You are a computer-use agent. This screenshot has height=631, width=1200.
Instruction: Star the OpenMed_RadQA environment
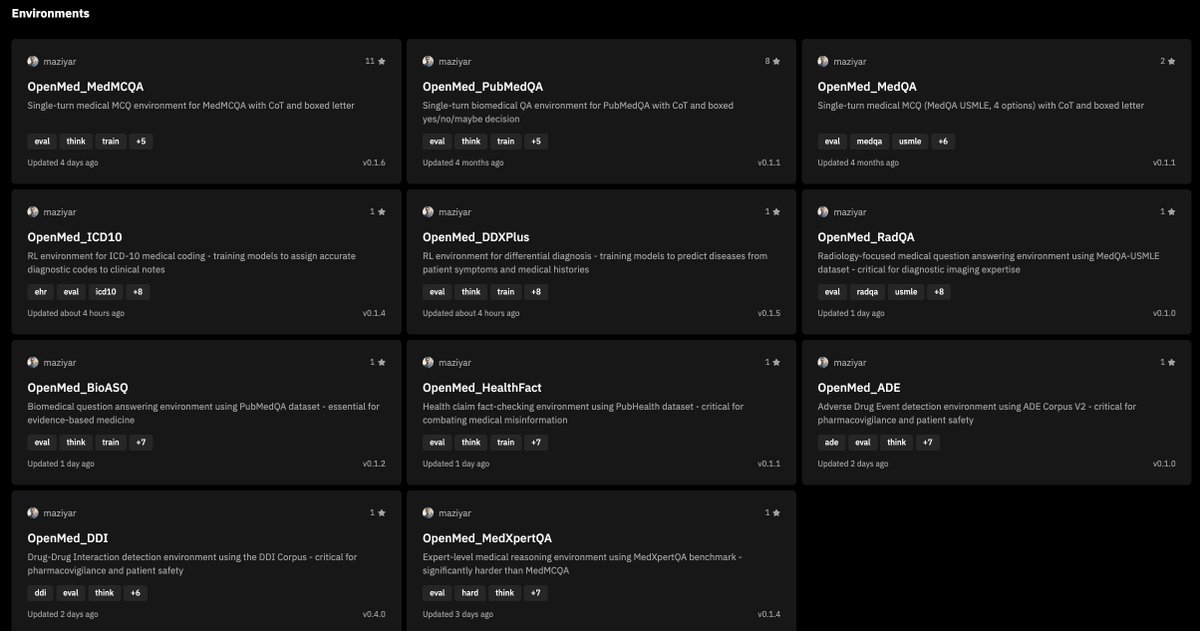coord(1172,212)
